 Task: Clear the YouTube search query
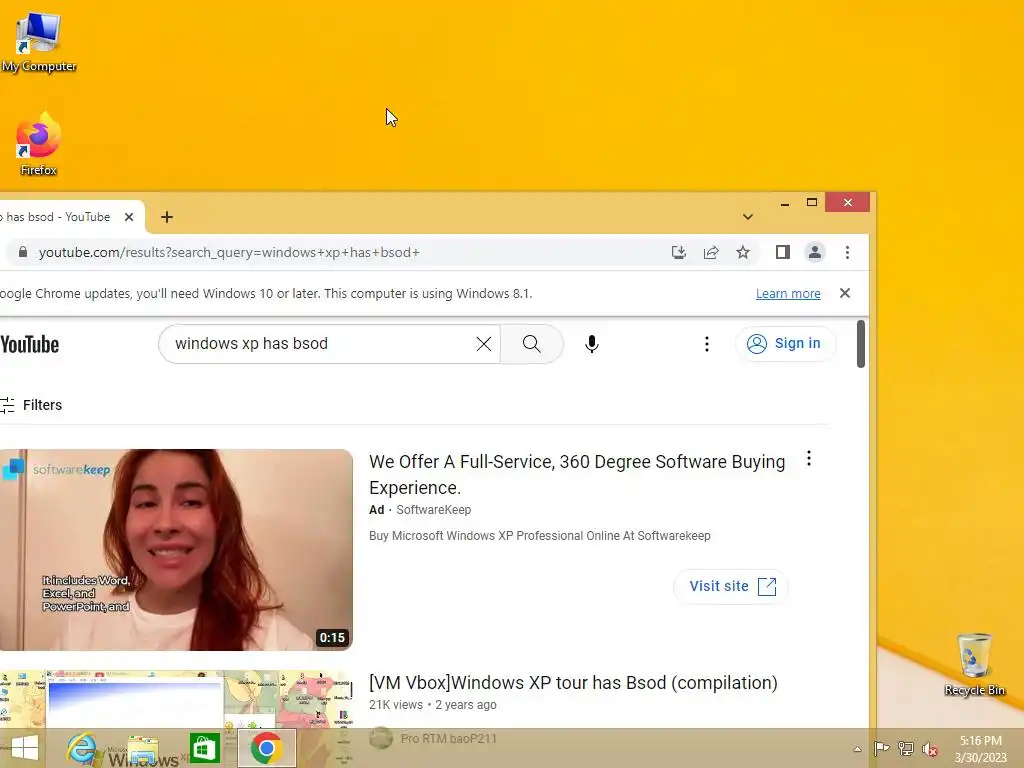pyautogui.click(x=483, y=344)
